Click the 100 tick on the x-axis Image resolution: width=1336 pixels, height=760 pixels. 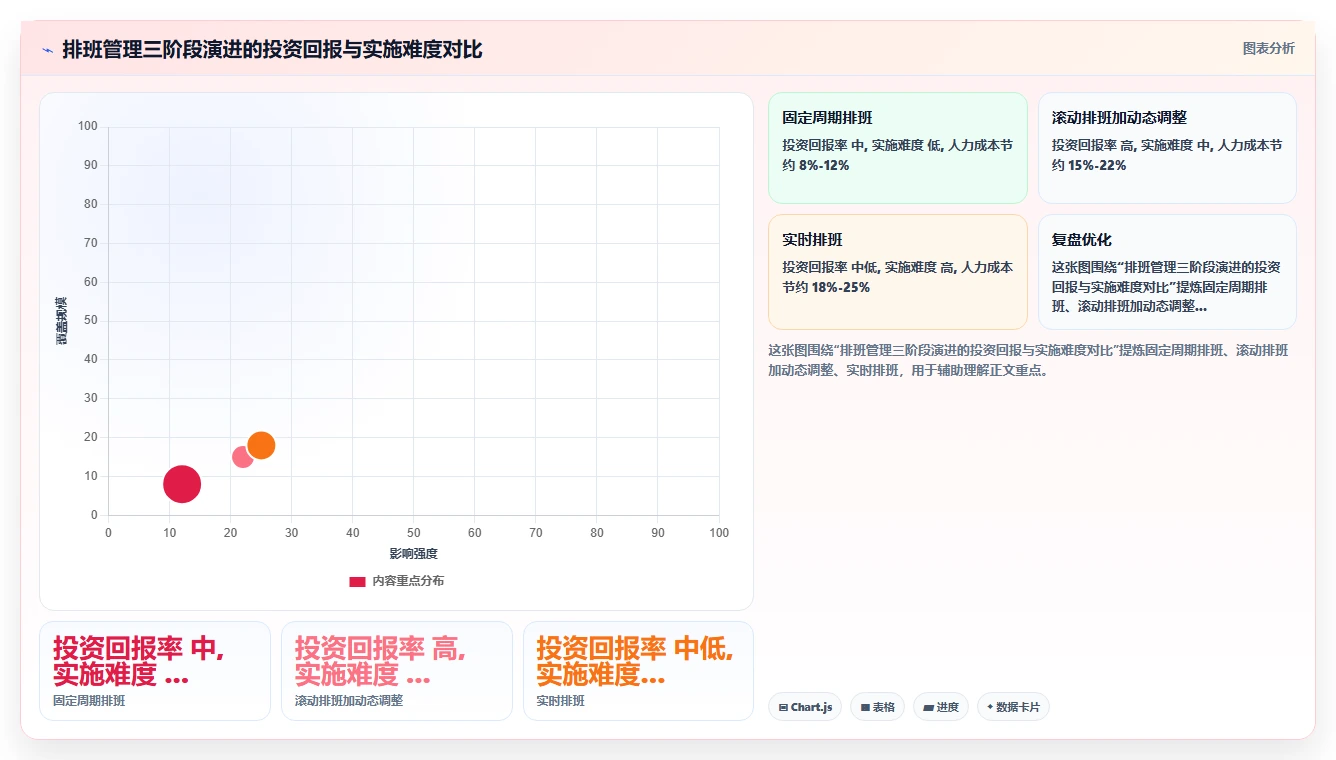719,533
